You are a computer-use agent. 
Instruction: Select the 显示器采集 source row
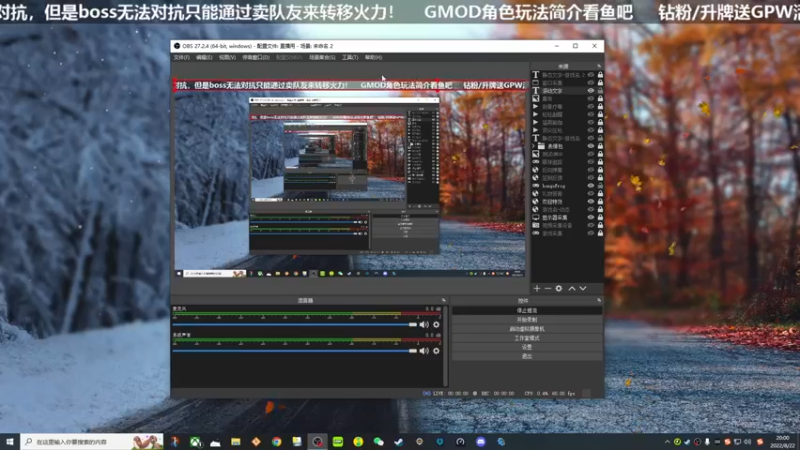567,217
